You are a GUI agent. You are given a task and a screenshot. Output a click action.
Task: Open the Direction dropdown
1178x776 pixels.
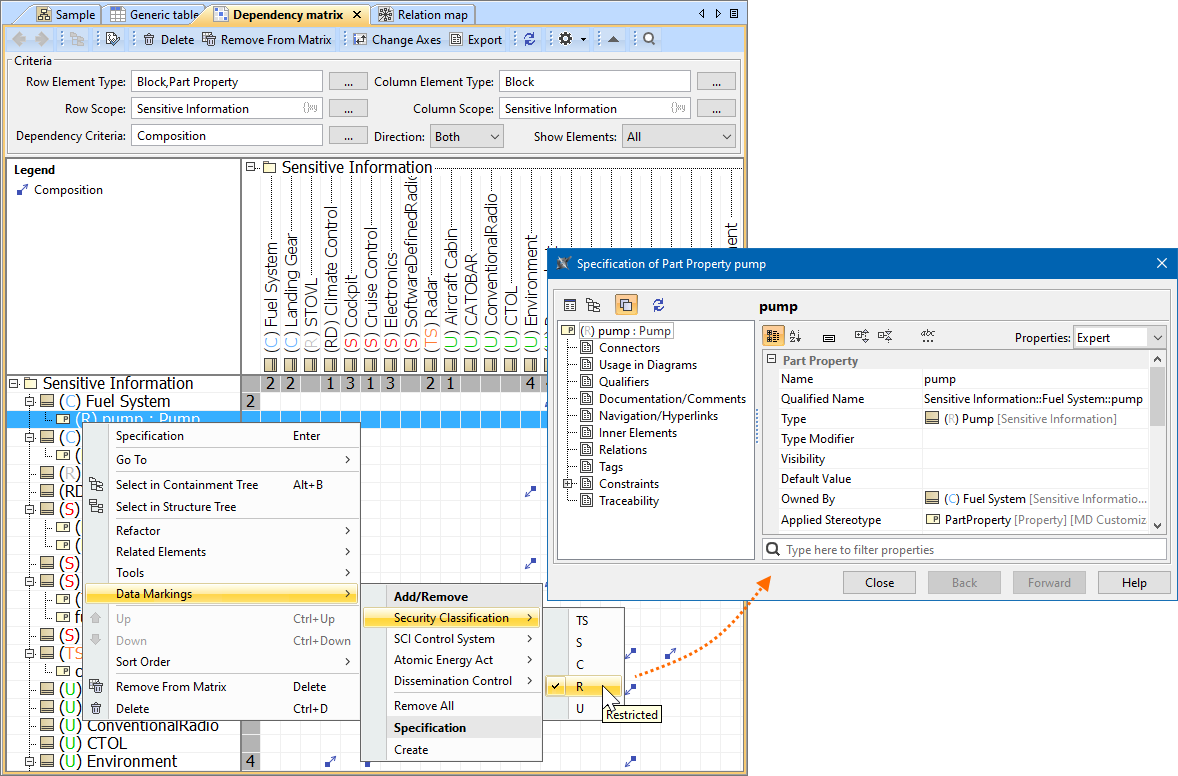coord(466,136)
